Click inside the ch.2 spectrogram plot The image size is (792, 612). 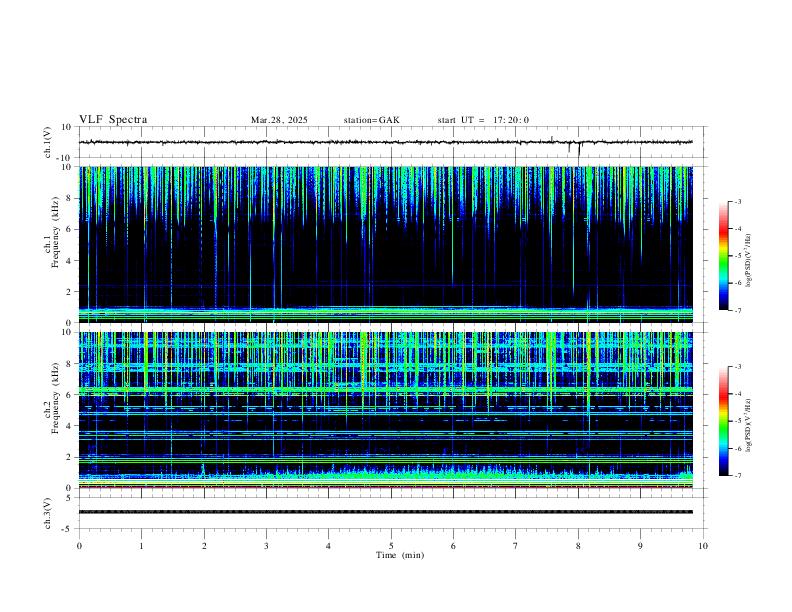coord(386,410)
